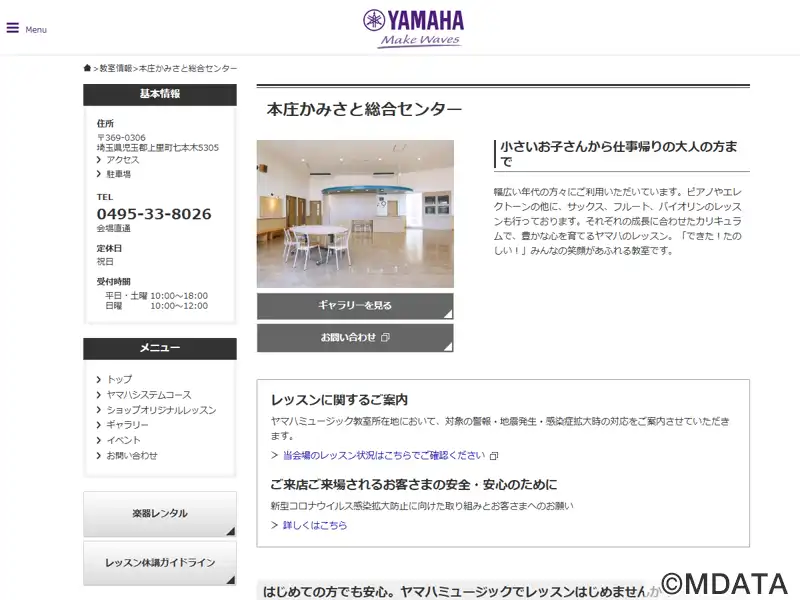Click postal code 〒369-0306

[121, 138]
